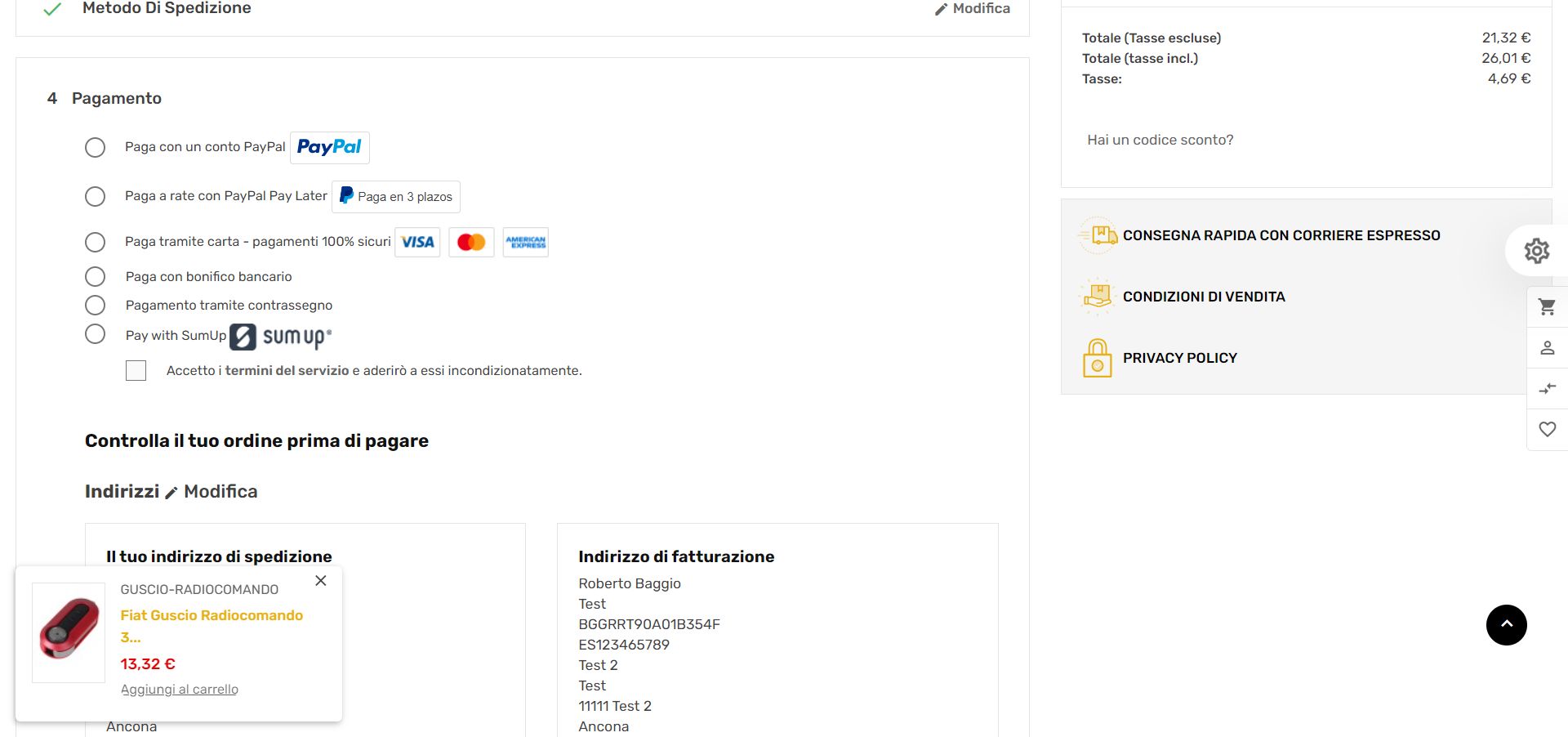Open the product compare arrows icon

[1547, 389]
